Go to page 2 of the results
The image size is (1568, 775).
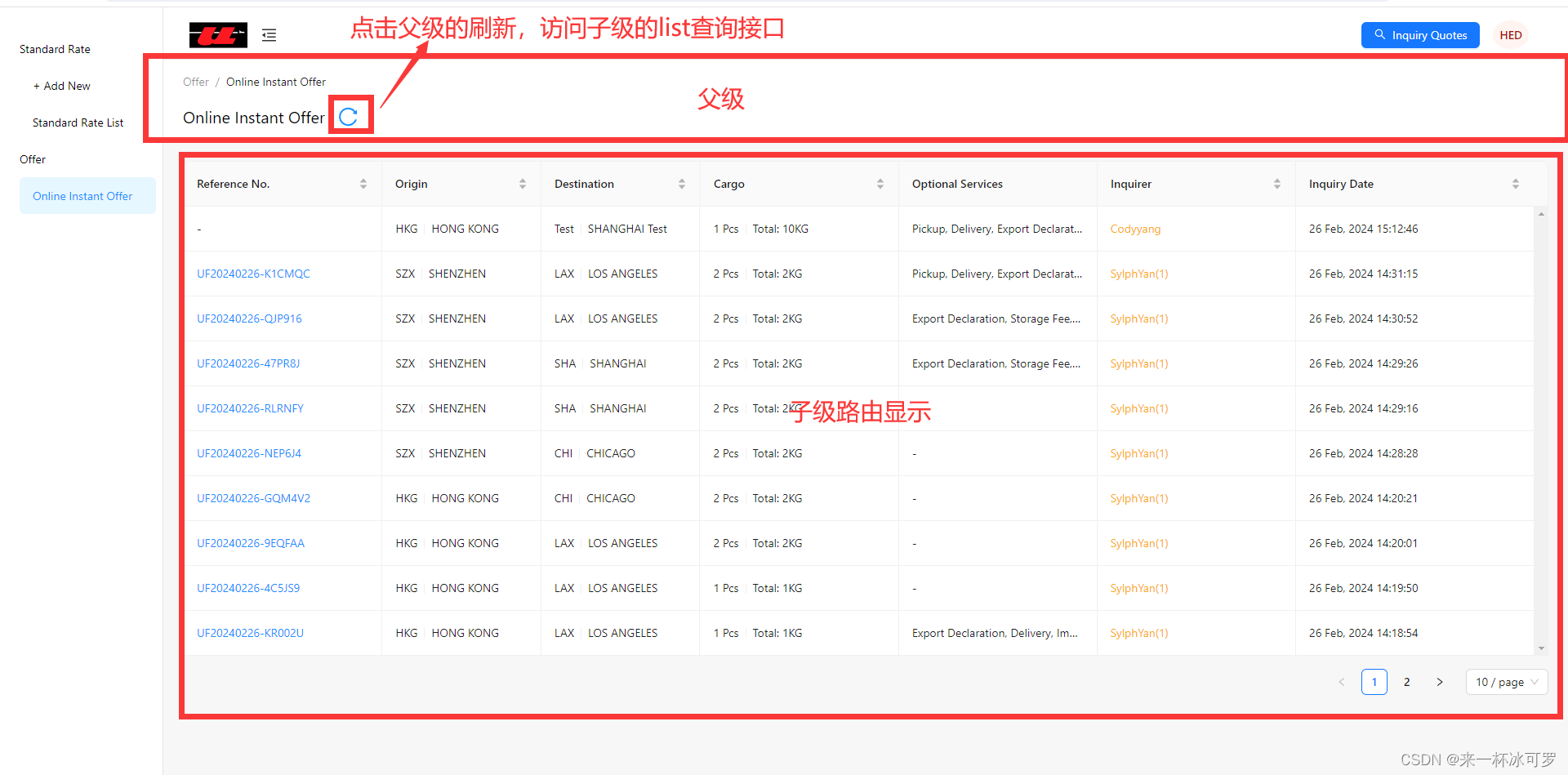coord(1407,682)
